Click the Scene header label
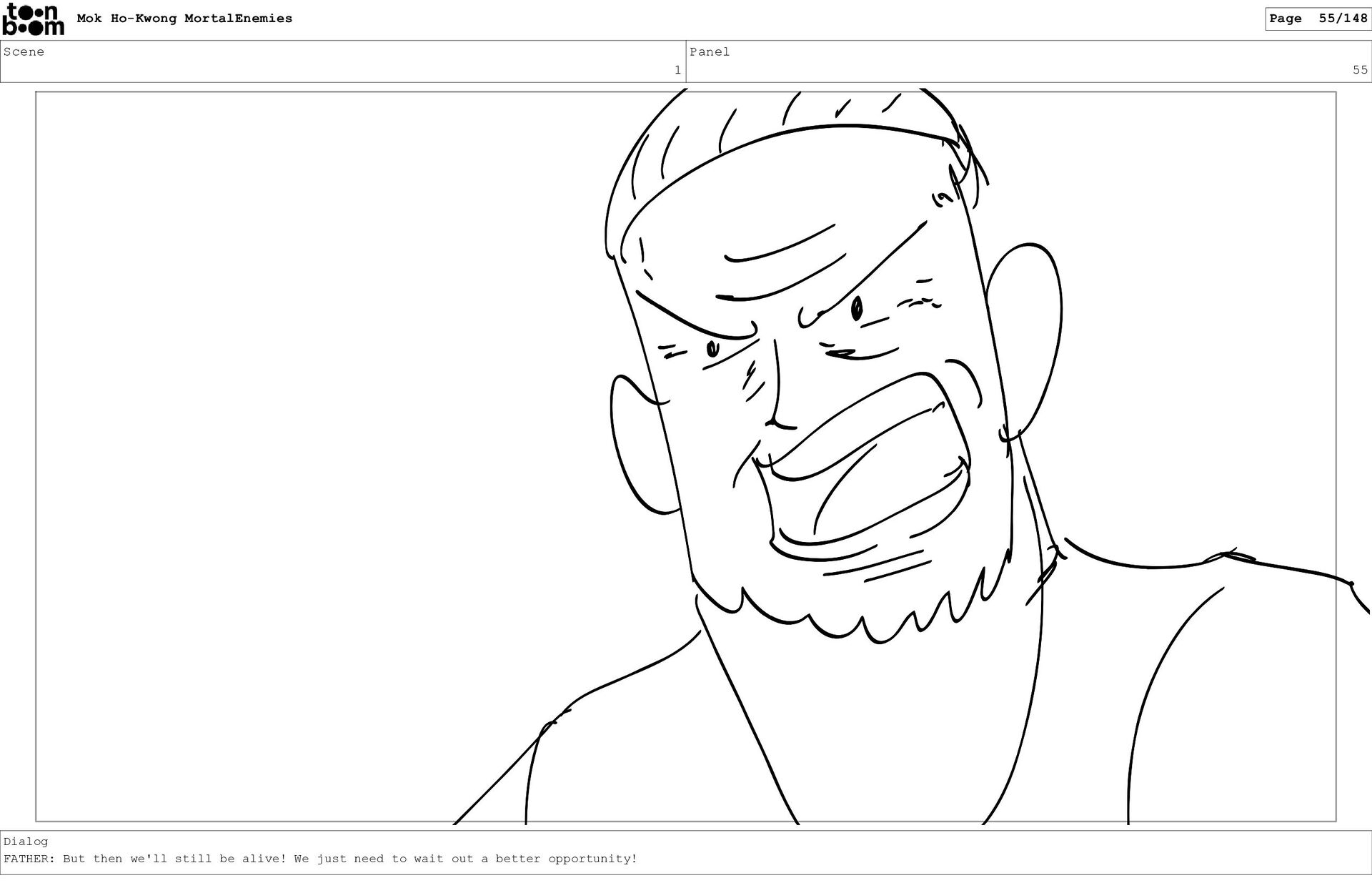 point(24,51)
